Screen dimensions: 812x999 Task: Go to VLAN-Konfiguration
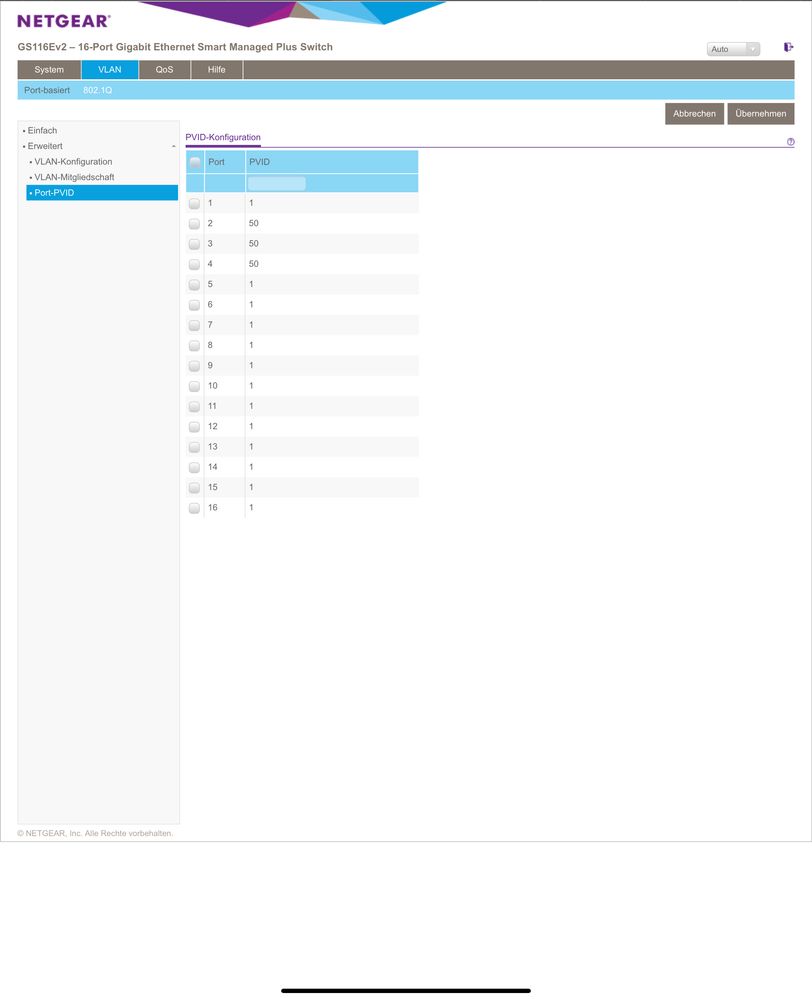73,162
